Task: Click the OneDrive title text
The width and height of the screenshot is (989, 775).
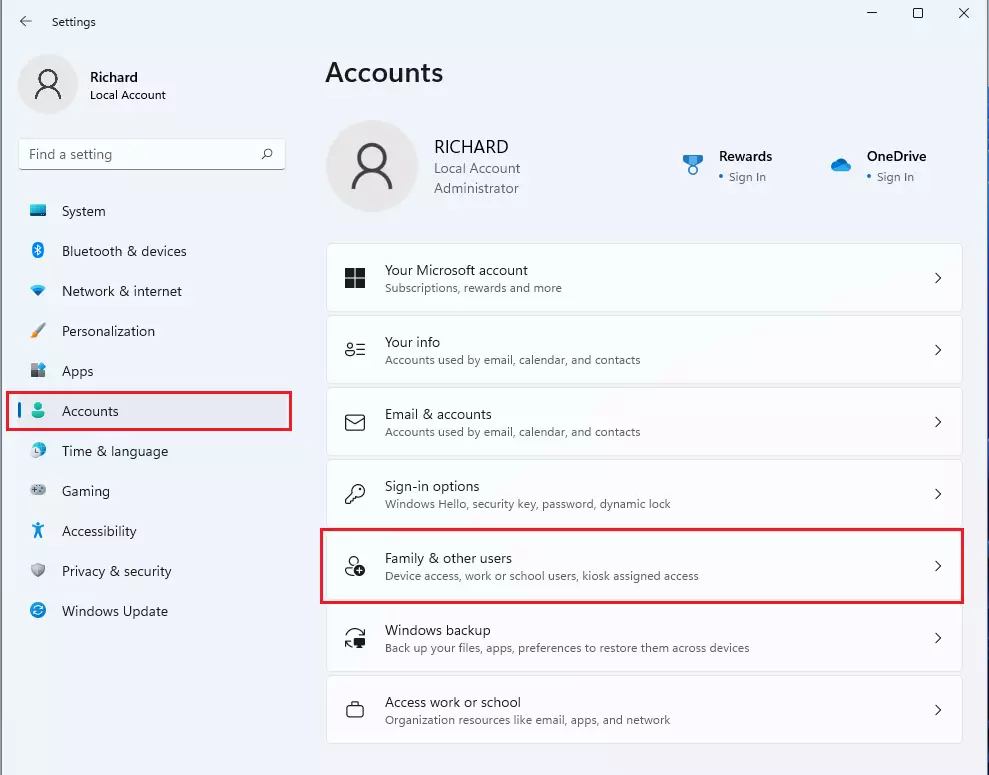Action: (896, 156)
